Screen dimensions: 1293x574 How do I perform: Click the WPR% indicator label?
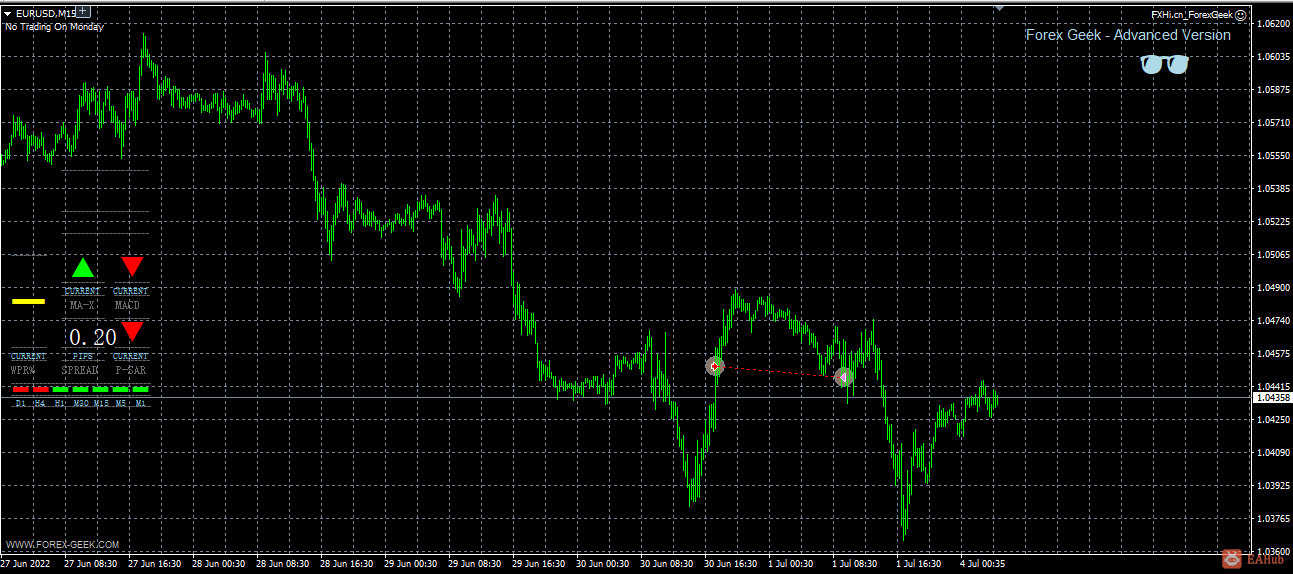tap(23, 369)
